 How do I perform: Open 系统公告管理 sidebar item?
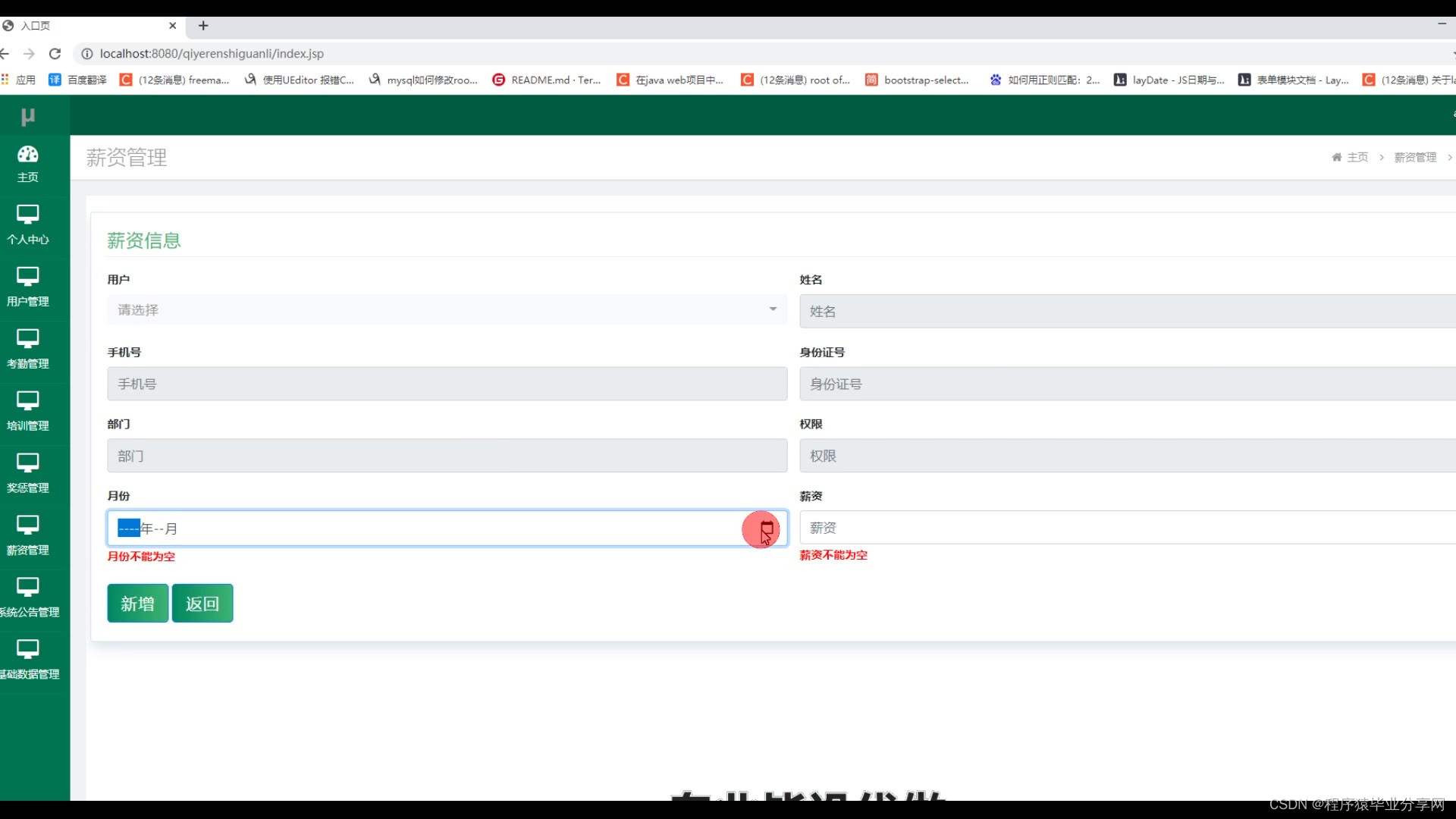[x=28, y=598]
